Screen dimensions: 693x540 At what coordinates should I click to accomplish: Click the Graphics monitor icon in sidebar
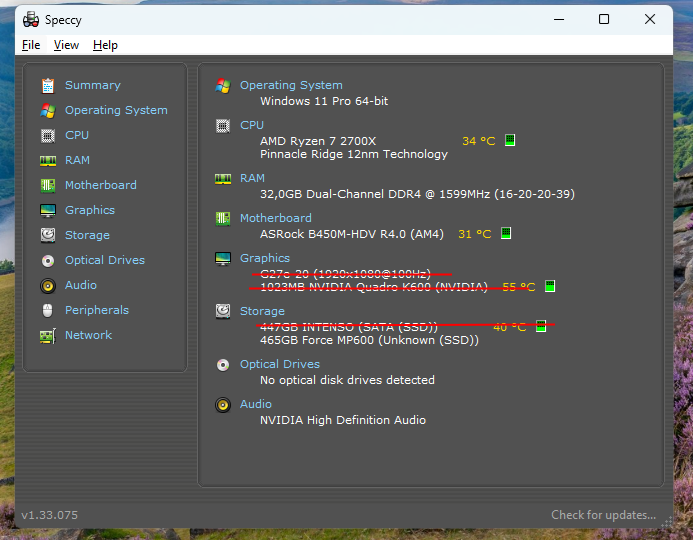48,211
